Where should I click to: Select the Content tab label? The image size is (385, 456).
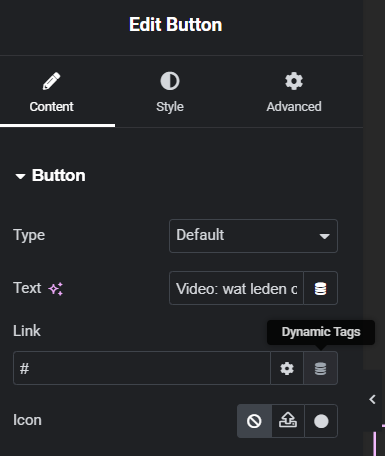coord(51,107)
